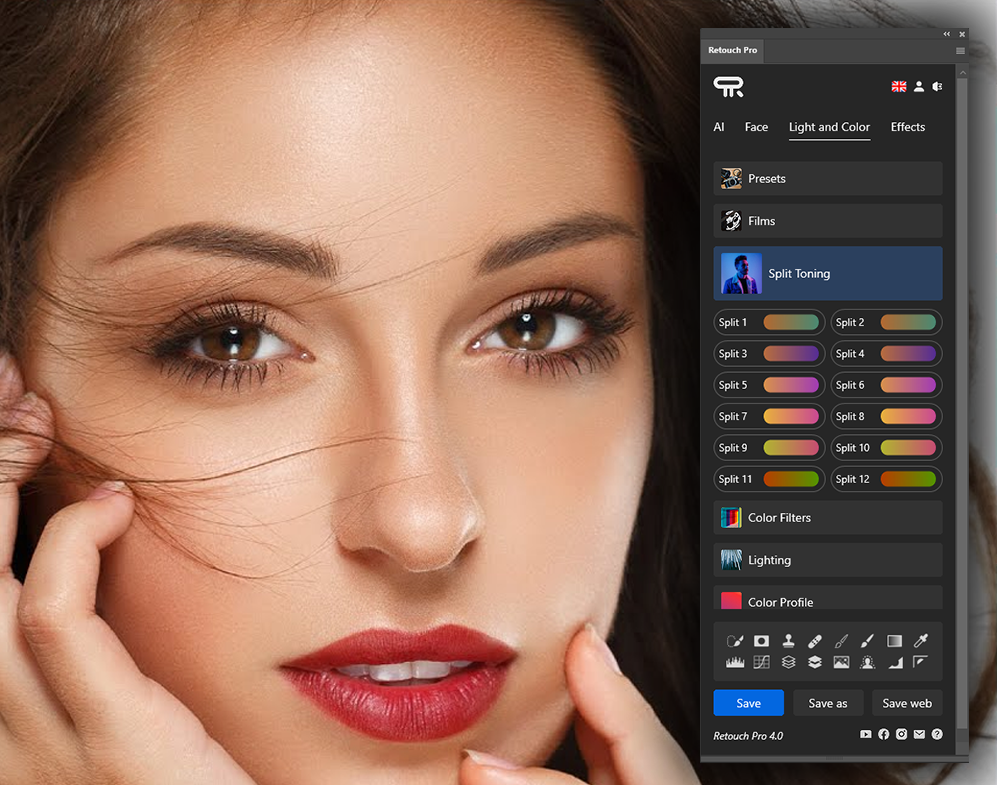Screen dimensions: 997x785
Task: Apply the Split 3 toning preset
Action: [x=769, y=353]
